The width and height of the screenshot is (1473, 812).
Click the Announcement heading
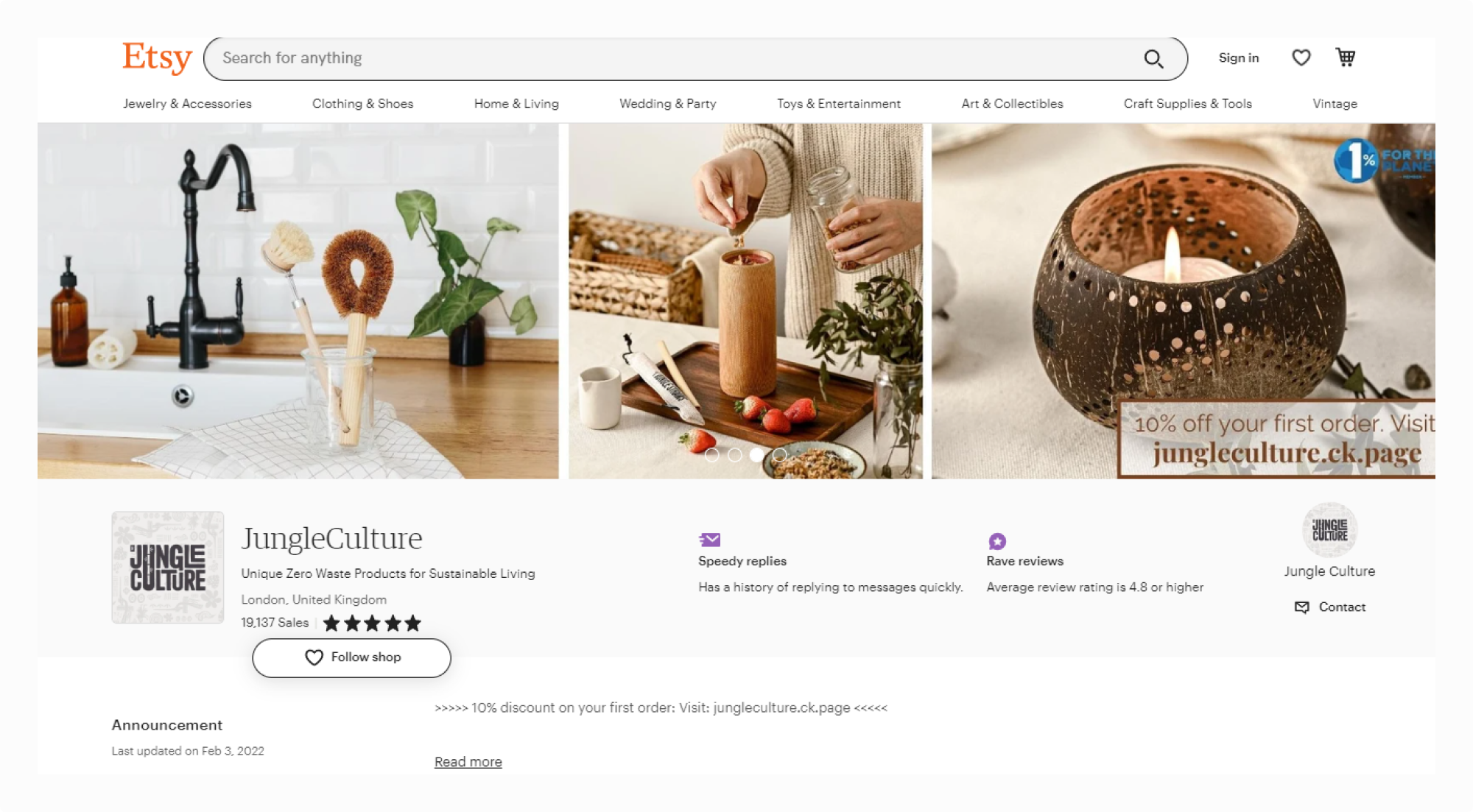[x=167, y=725]
